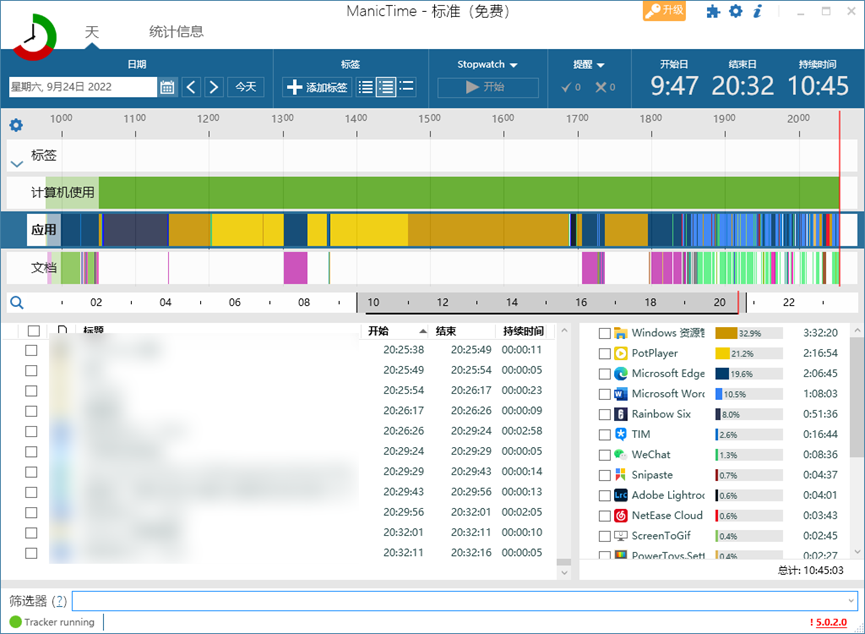The image size is (865, 634).
Task: Open timeline settings gear icon
Action: pyautogui.click(x=16, y=125)
